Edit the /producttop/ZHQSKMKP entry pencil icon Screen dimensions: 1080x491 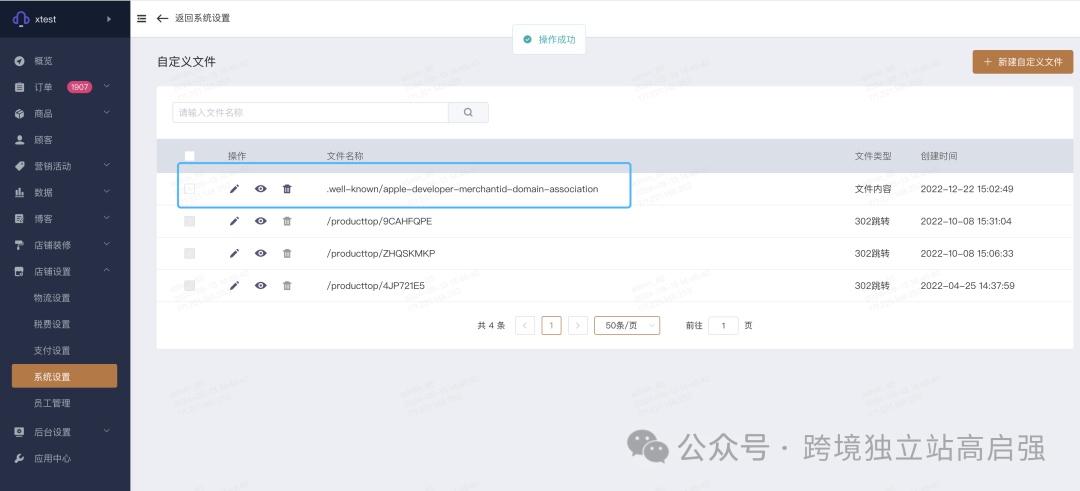coord(234,253)
